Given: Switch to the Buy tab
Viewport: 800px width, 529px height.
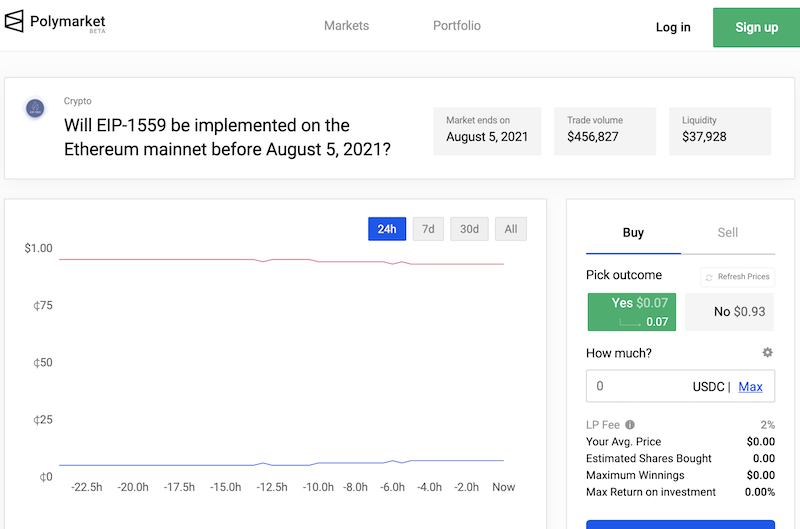Looking at the screenshot, I should click(x=633, y=233).
